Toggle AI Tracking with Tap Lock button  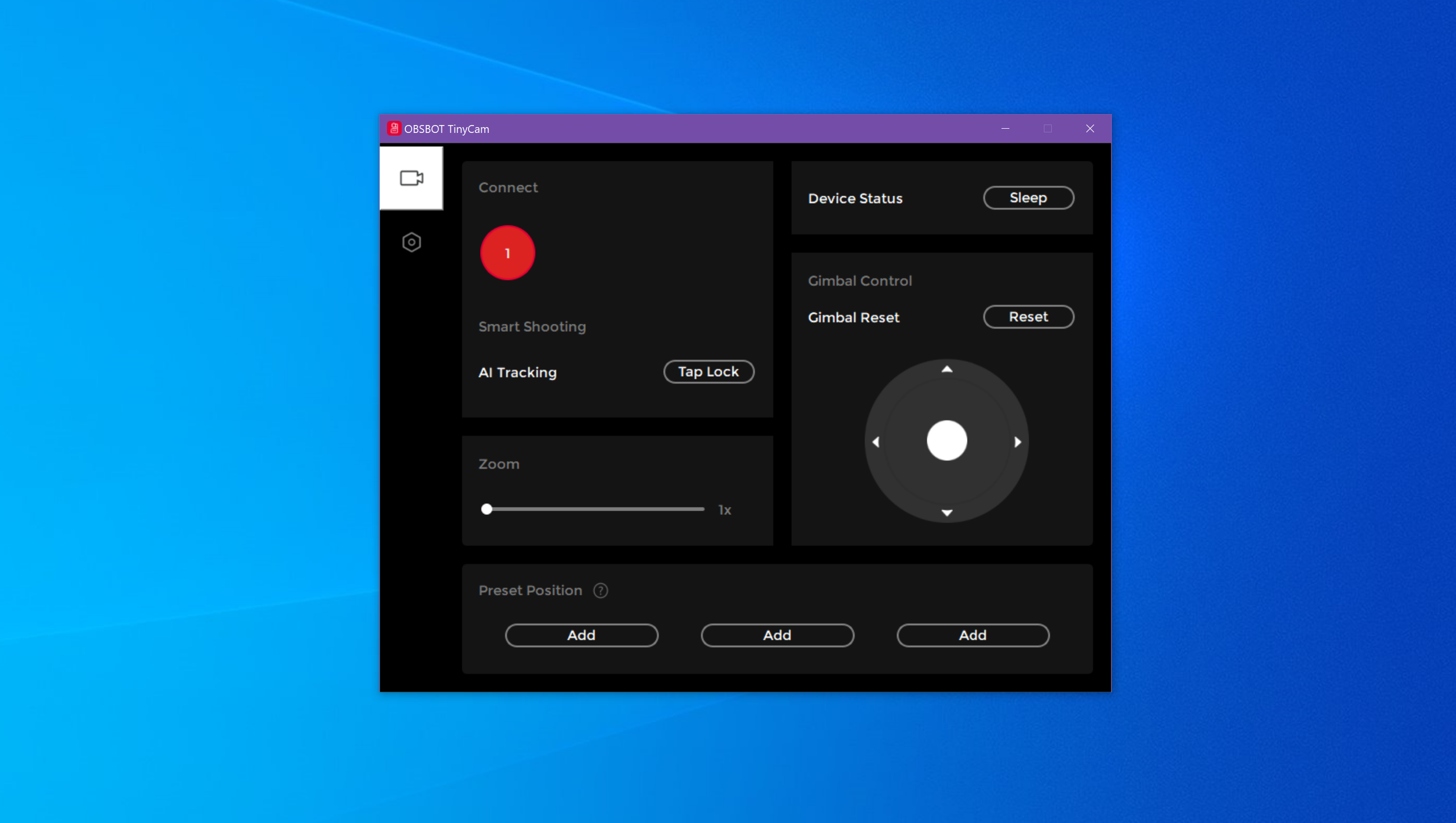(709, 372)
